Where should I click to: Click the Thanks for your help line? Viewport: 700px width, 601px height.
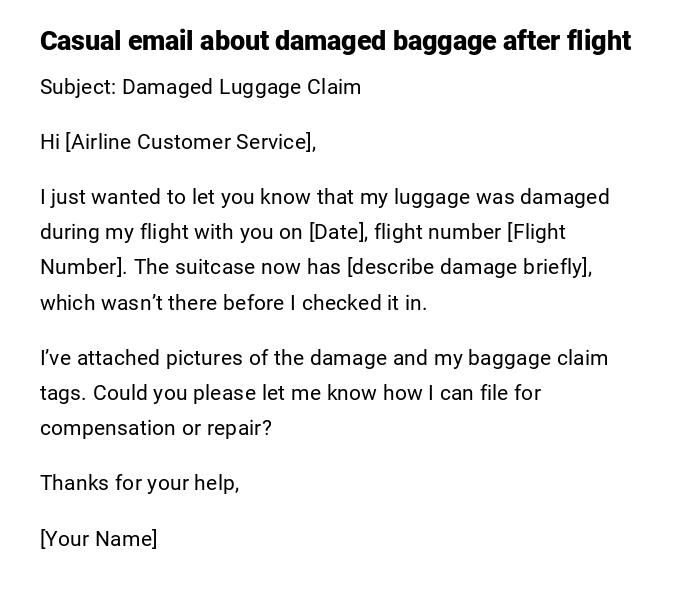pyautogui.click(x=139, y=483)
